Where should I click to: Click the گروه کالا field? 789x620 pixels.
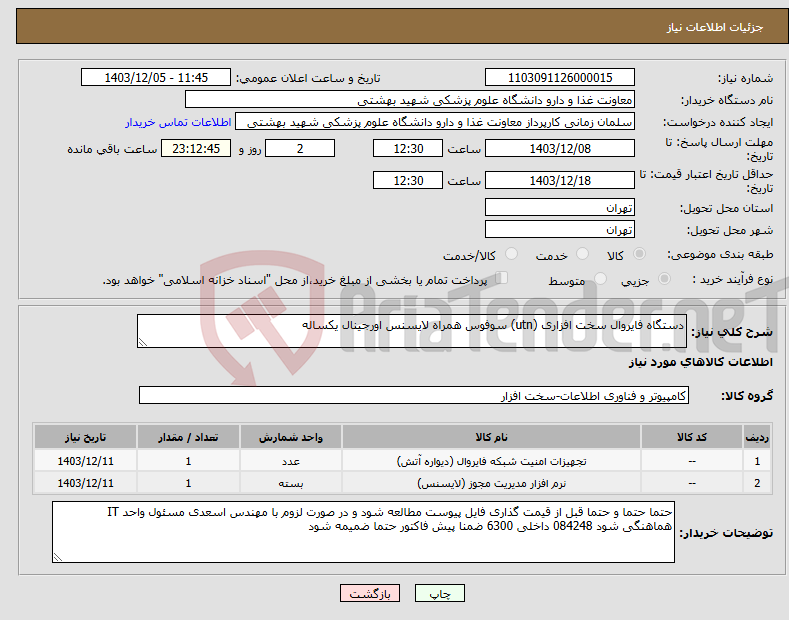tap(414, 396)
